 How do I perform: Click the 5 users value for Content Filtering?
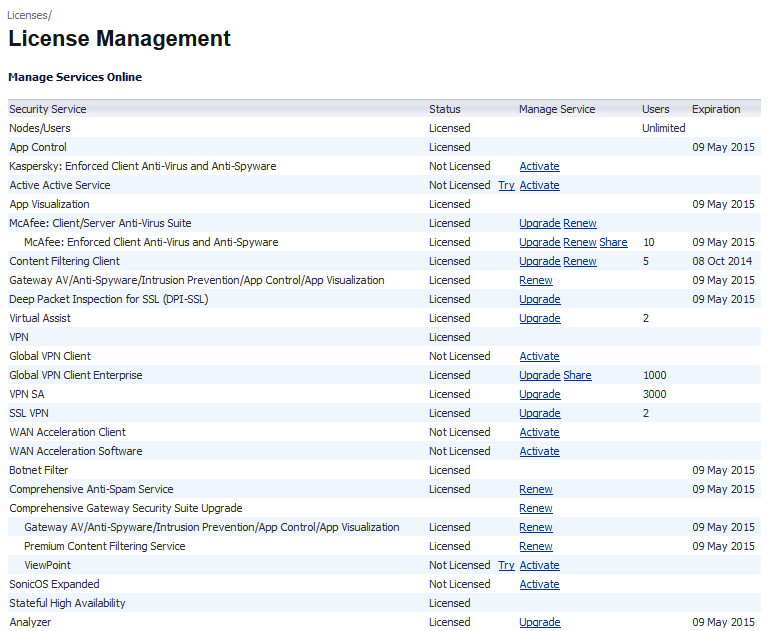point(646,261)
